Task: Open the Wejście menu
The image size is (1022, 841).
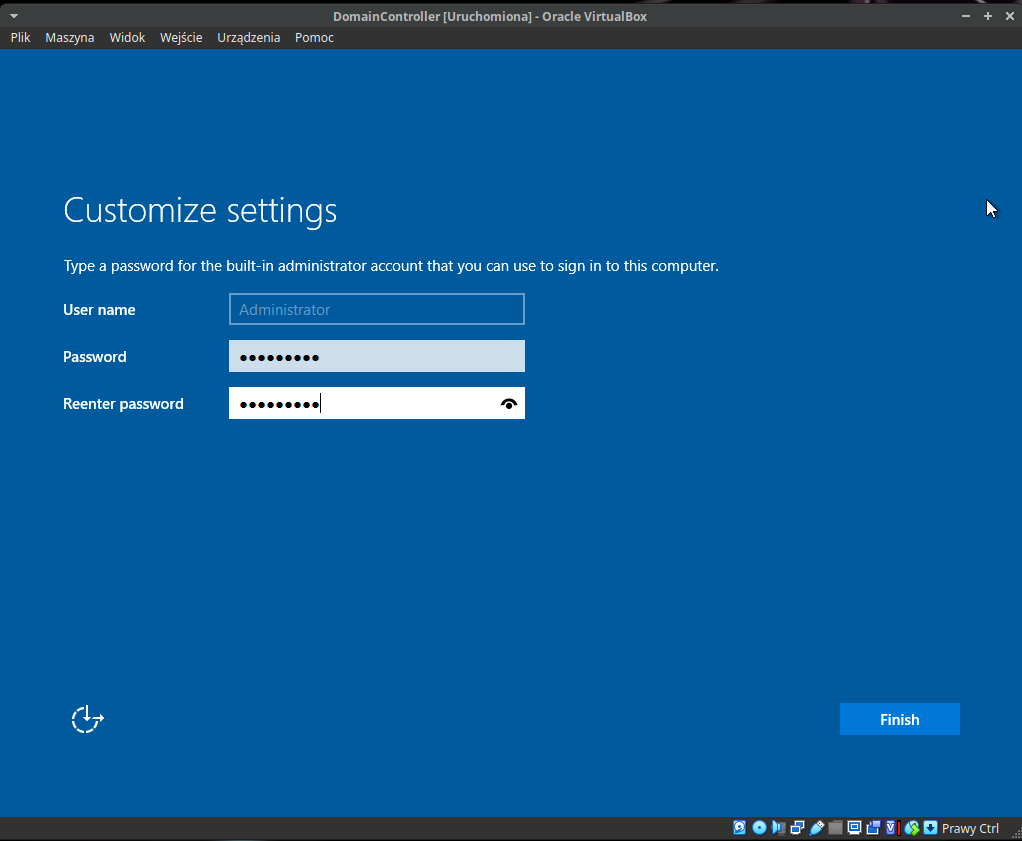Action: coord(181,37)
